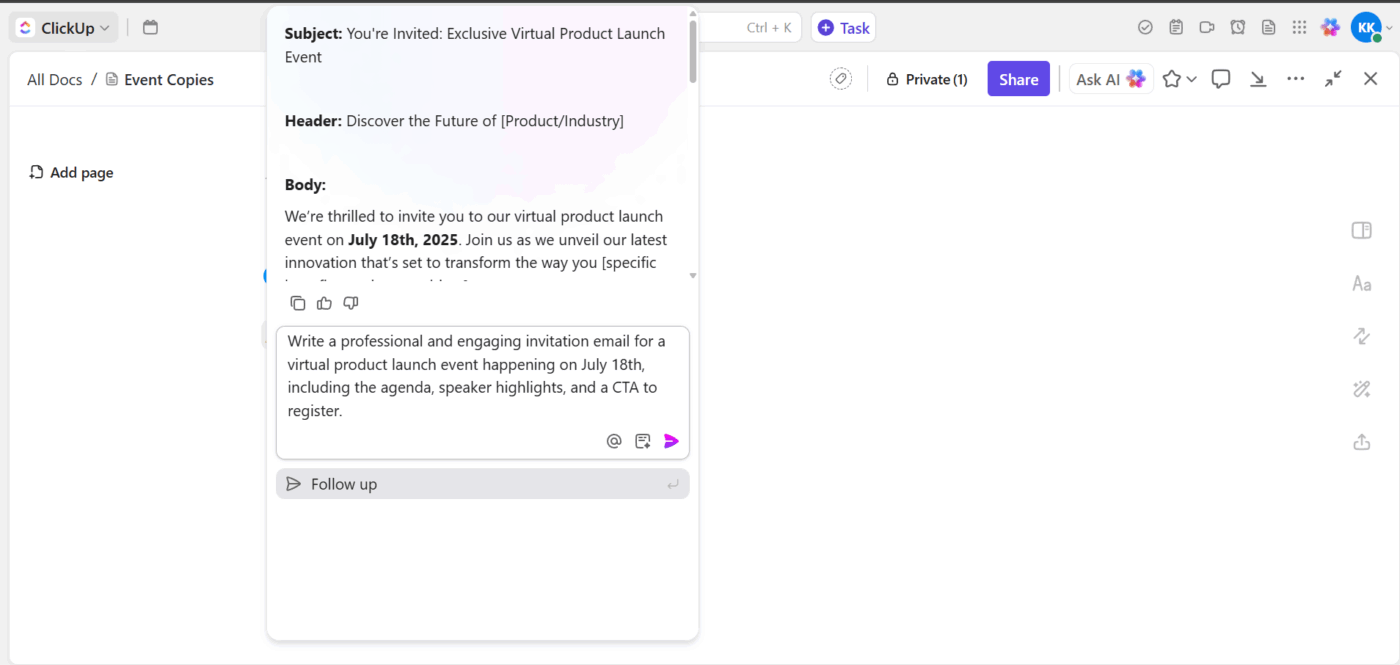
Task: Start a Clip with the video recorder icon
Action: pos(1206,27)
